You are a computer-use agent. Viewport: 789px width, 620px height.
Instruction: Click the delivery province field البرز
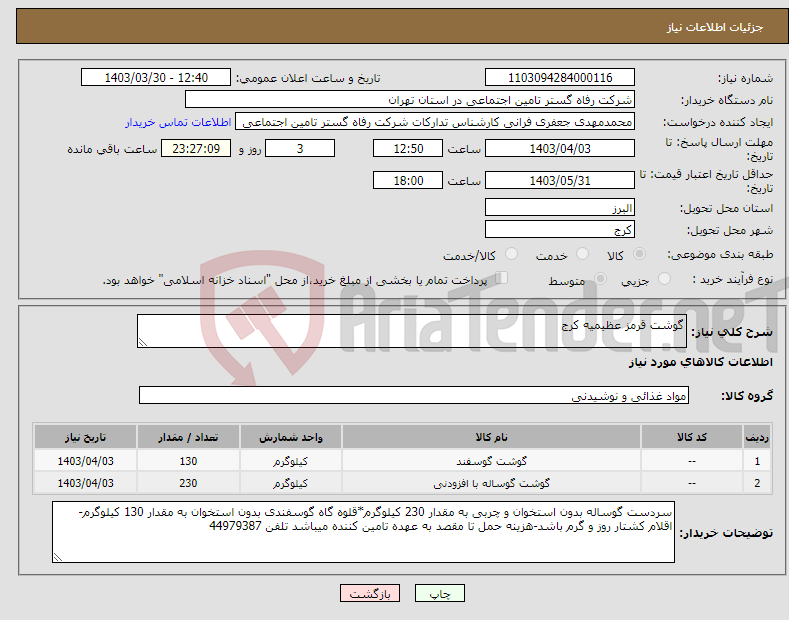click(x=560, y=207)
